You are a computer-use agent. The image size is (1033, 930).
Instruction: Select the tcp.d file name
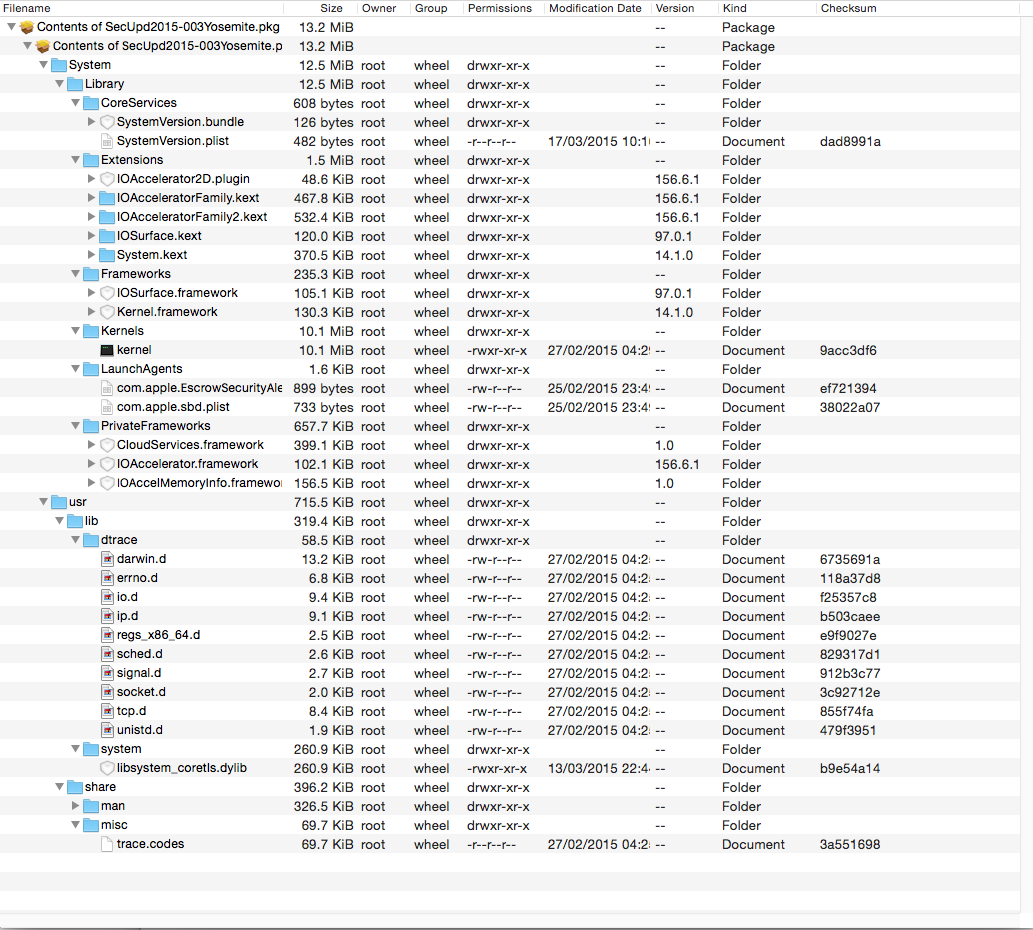pos(131,711)
